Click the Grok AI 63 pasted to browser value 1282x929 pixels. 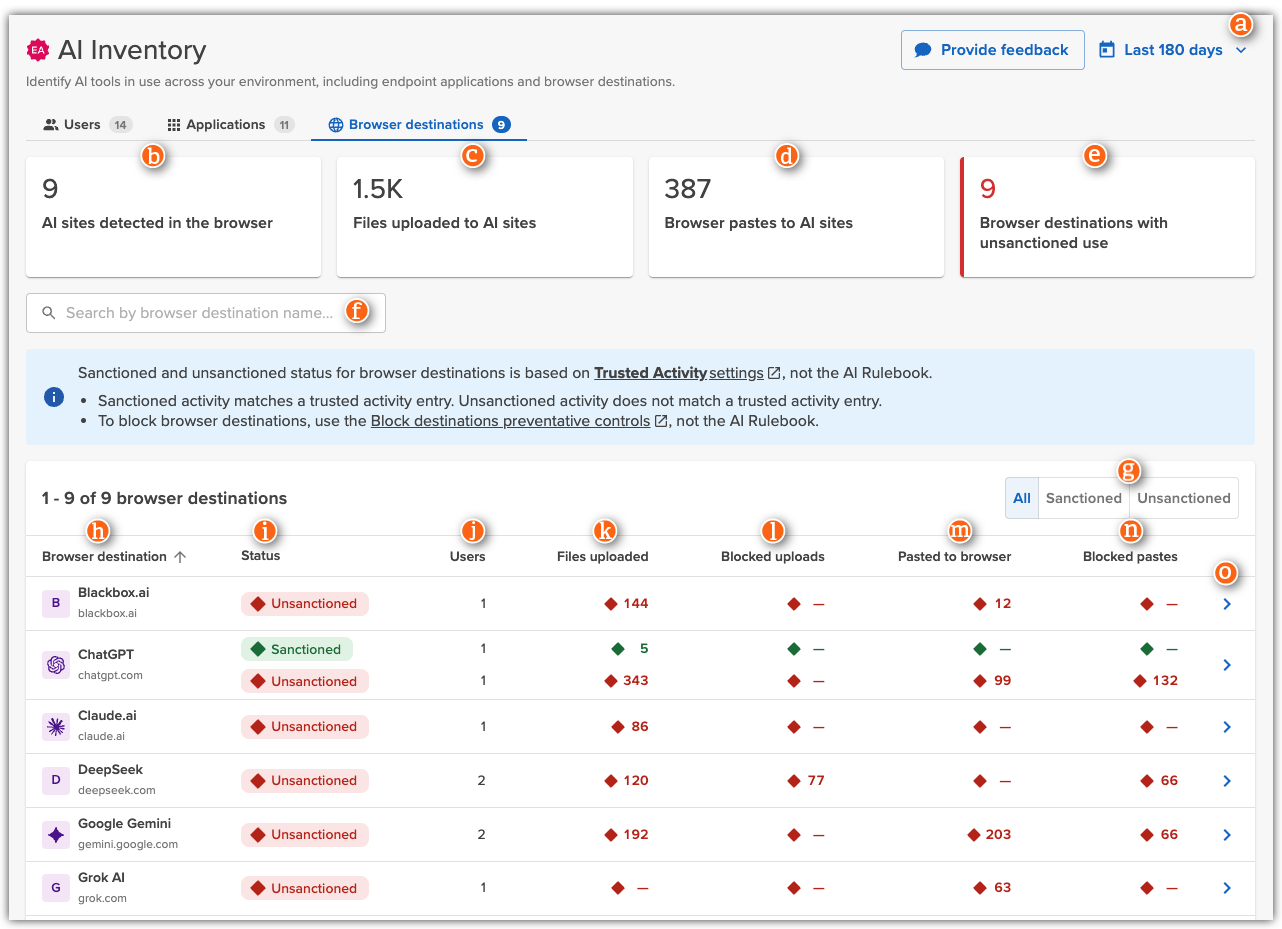1003,888
